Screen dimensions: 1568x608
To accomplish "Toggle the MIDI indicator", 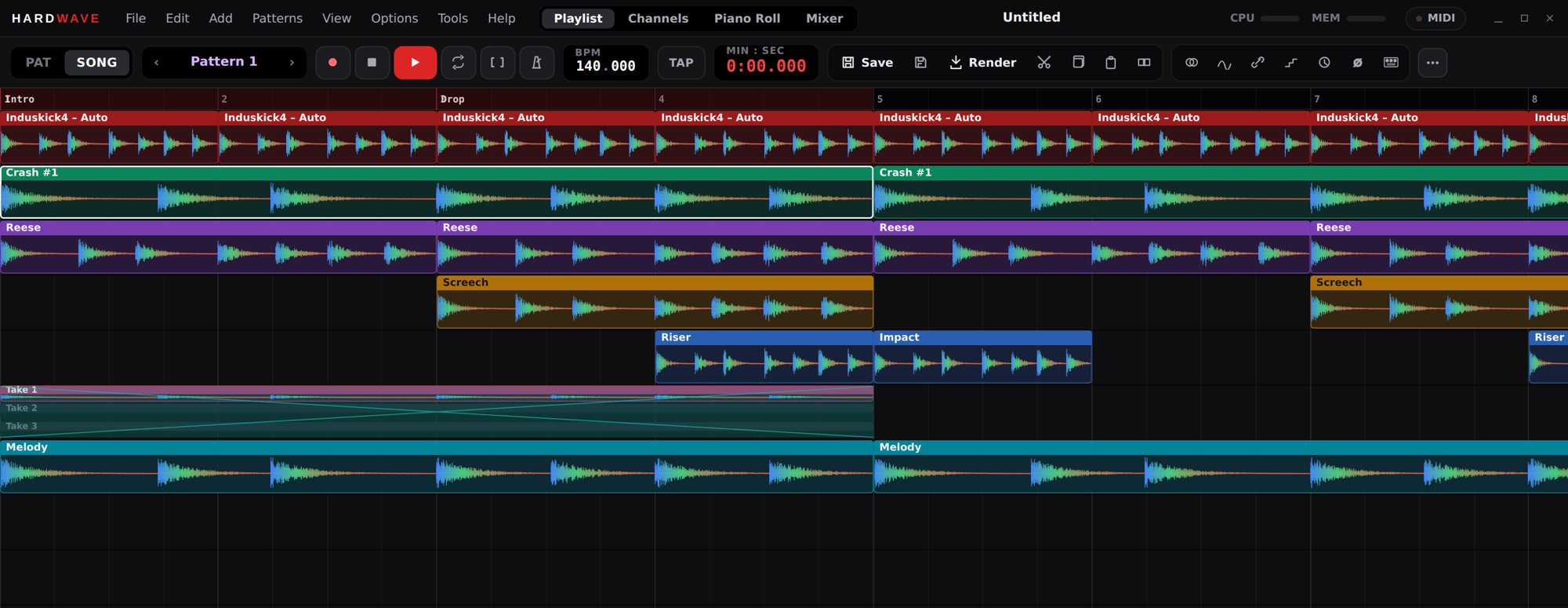I will 1436,18.
